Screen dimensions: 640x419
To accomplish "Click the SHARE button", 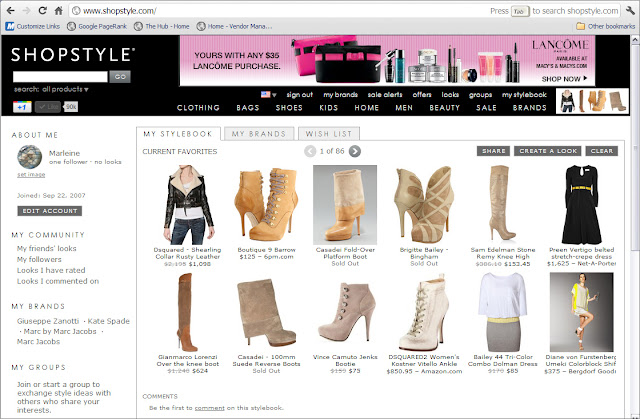I will [x=493, y=151].
